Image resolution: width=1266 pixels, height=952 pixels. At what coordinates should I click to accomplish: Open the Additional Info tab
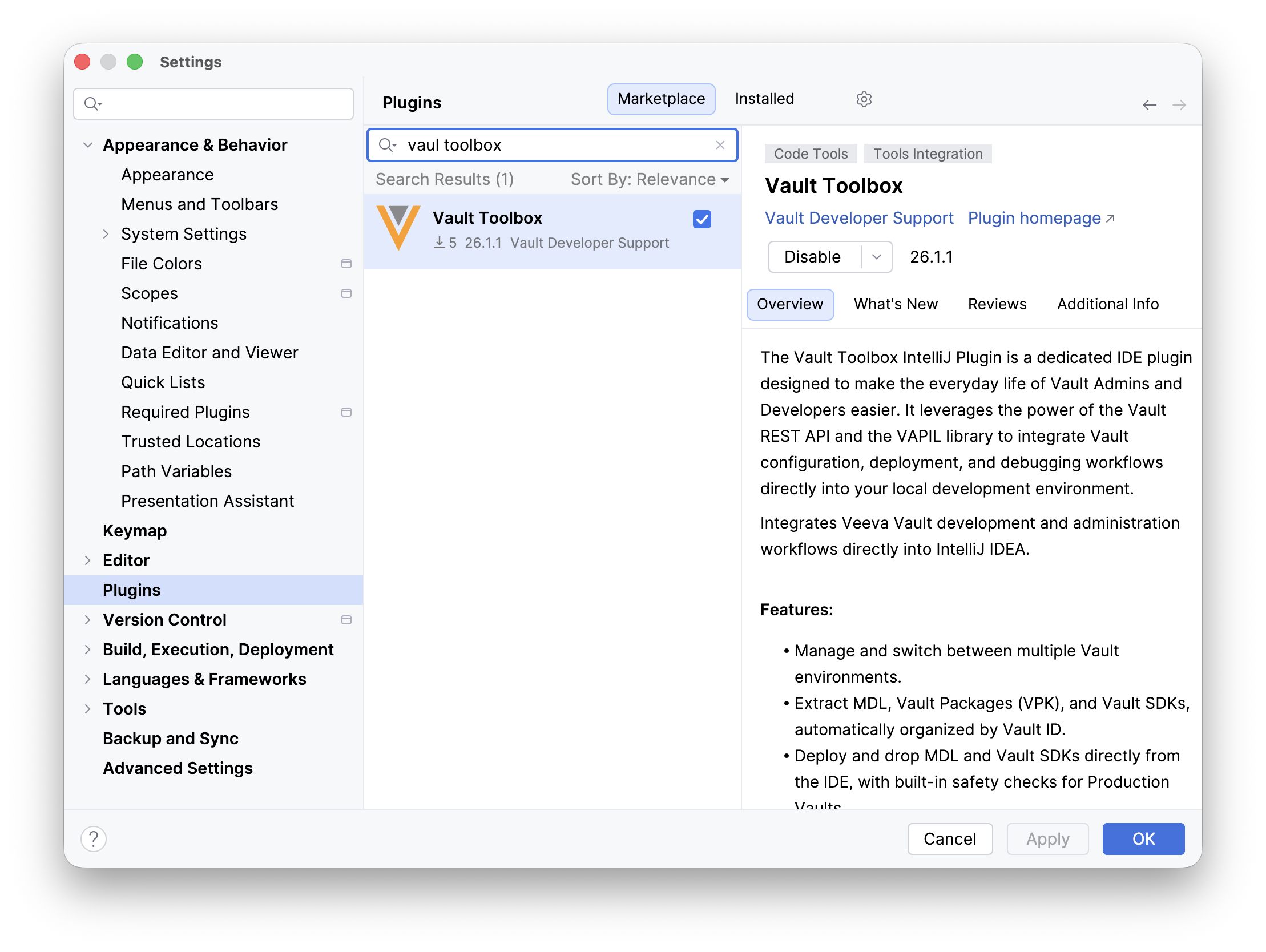coord(1107,305)
